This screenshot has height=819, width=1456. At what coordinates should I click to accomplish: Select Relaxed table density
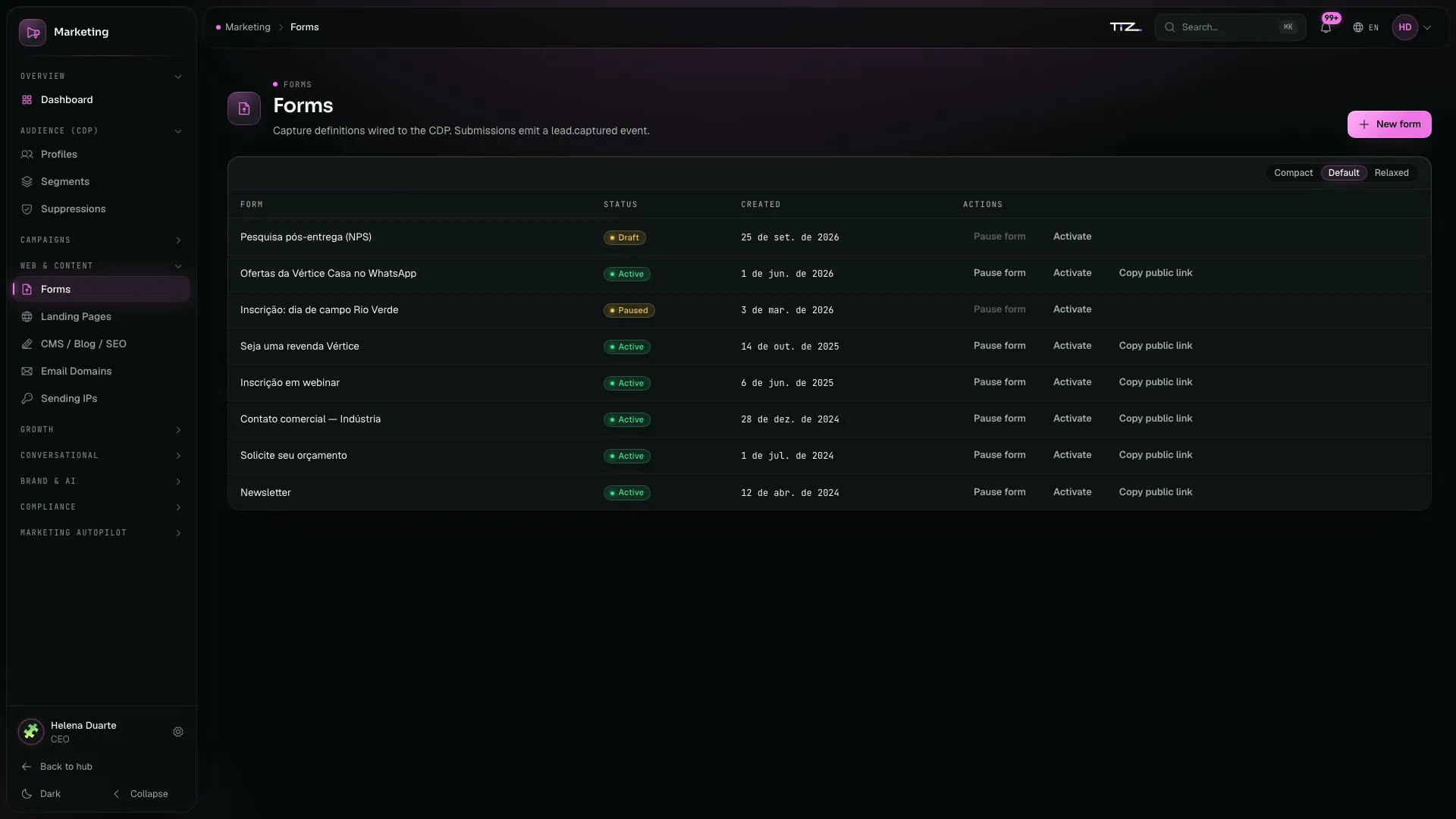pos(1391,173)
